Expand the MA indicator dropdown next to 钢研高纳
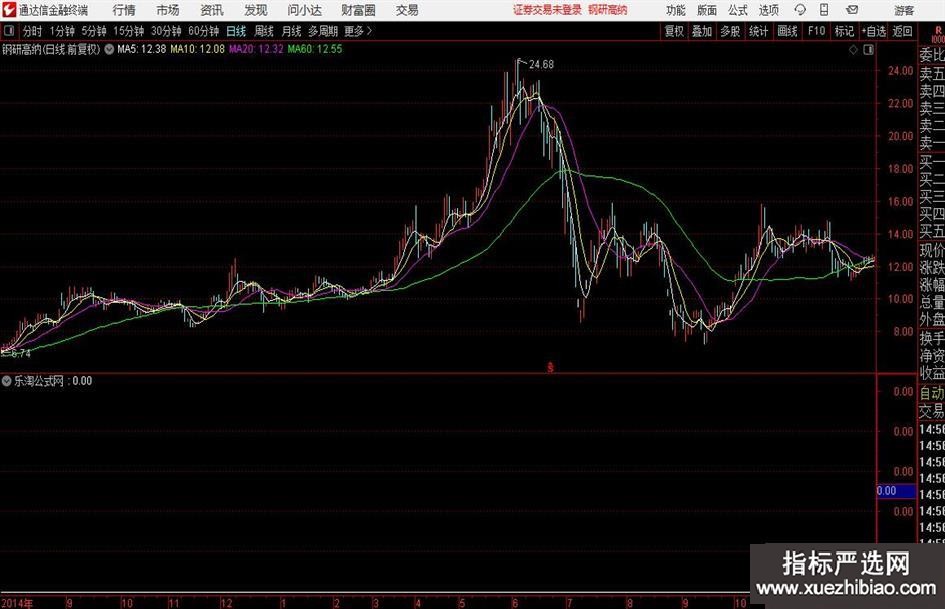Screen dimensions: 945x609 tap(108, 48)
